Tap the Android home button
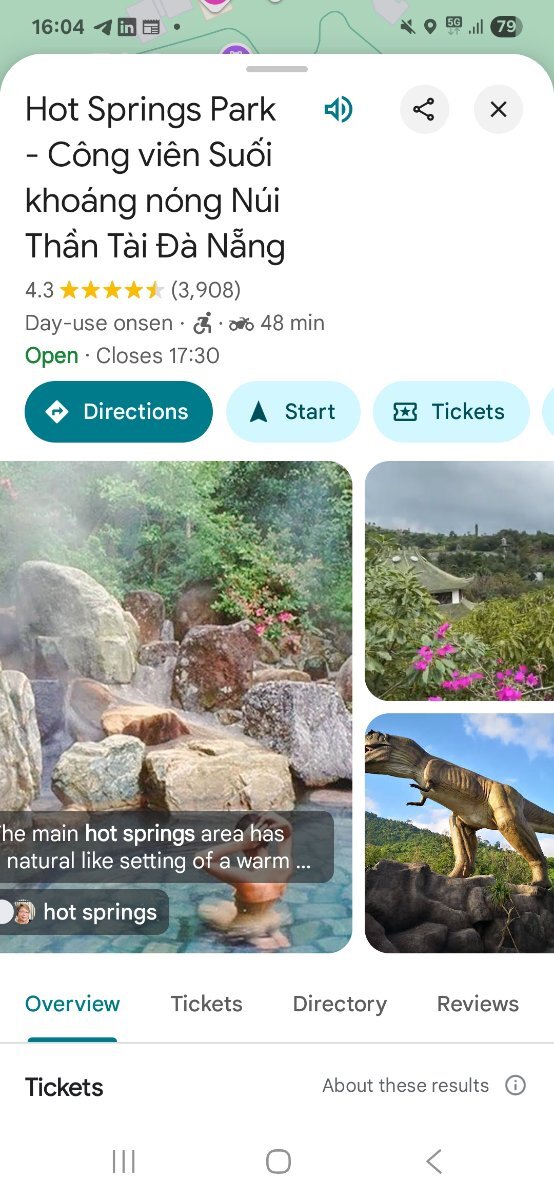 point(278,1161)
